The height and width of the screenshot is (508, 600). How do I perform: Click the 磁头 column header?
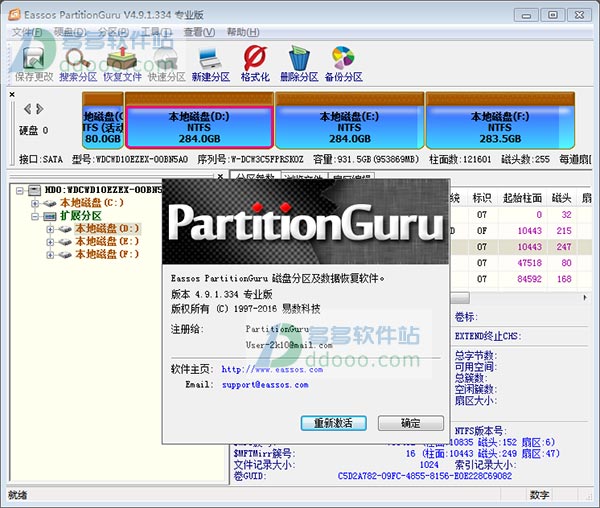[562, 198]
